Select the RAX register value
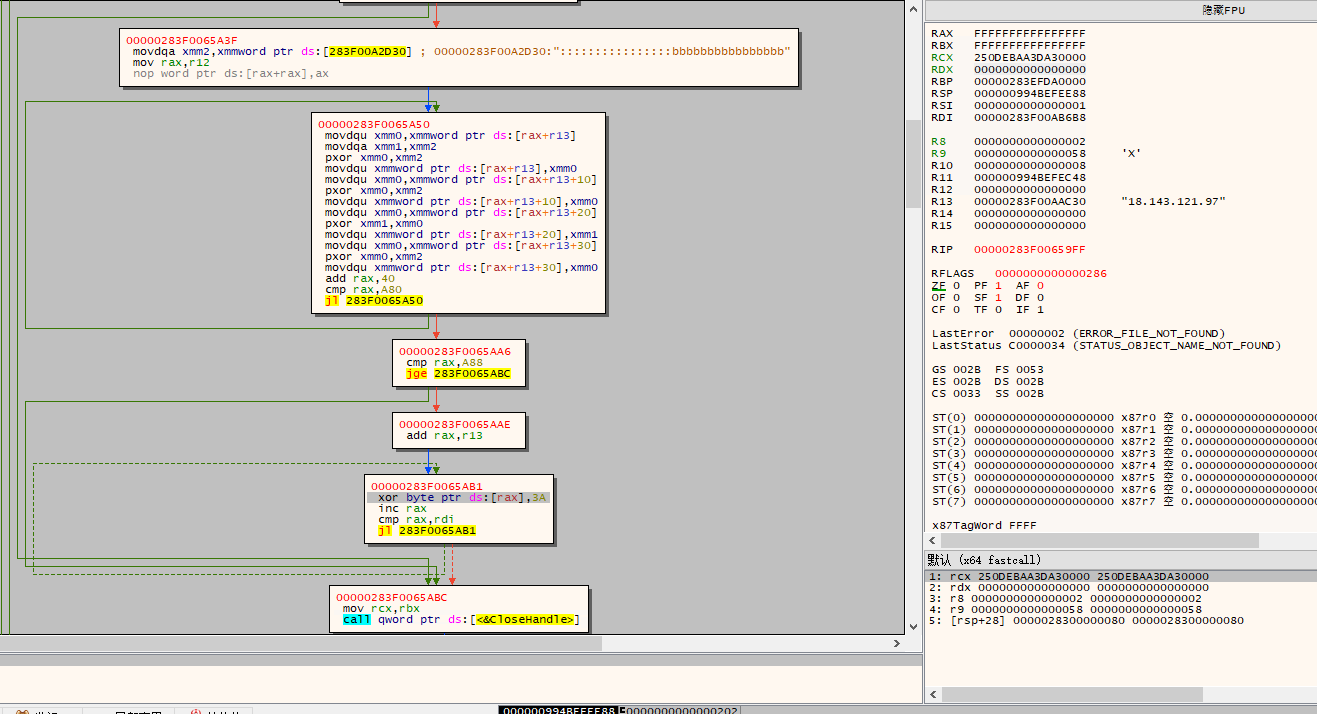Viewport: 1317px width, 714px height. (1029, 33)
